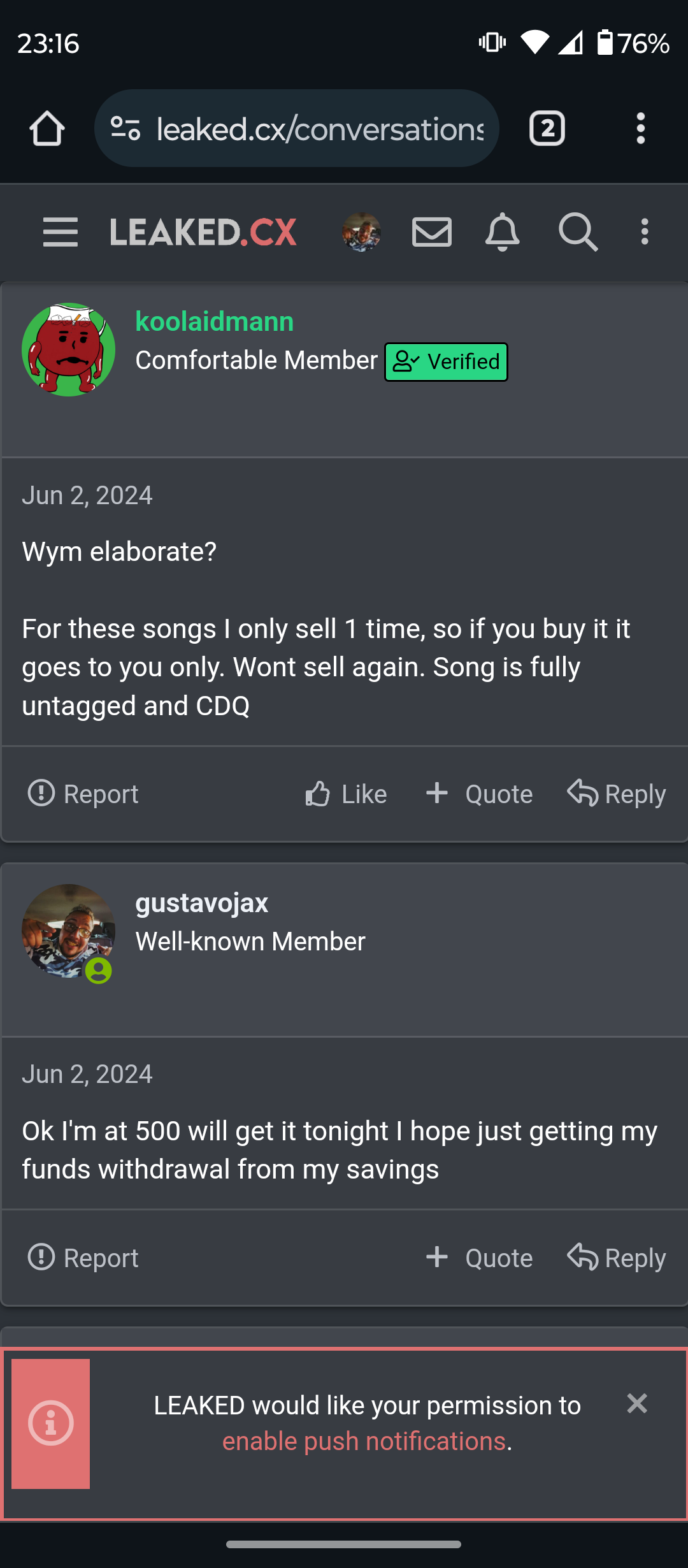Open the browser three-dot overflow menu
Viewport: 688px width, 1568px height.
(x=641, y=129)
